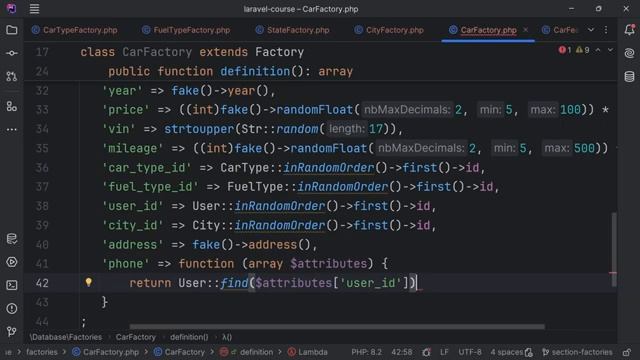Go to next highlighted problem arrow
Screen dimensions: 640x360
(x=610, y=50)
